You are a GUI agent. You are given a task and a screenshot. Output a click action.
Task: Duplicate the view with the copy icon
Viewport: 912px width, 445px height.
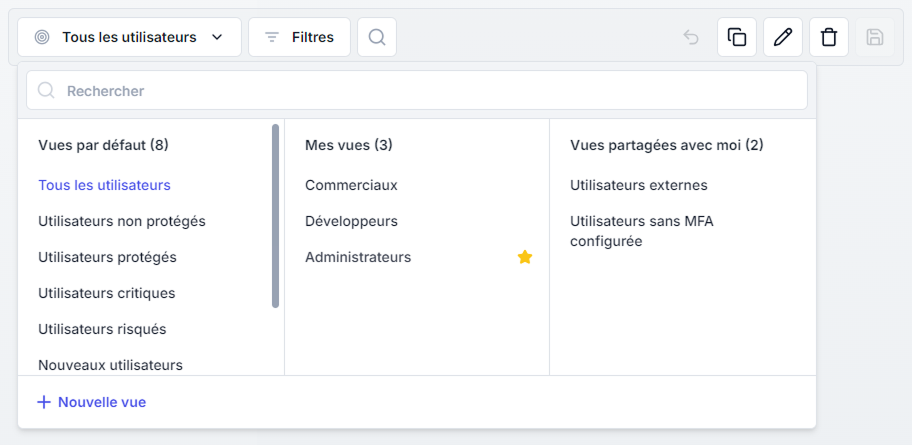coord(737,37)
